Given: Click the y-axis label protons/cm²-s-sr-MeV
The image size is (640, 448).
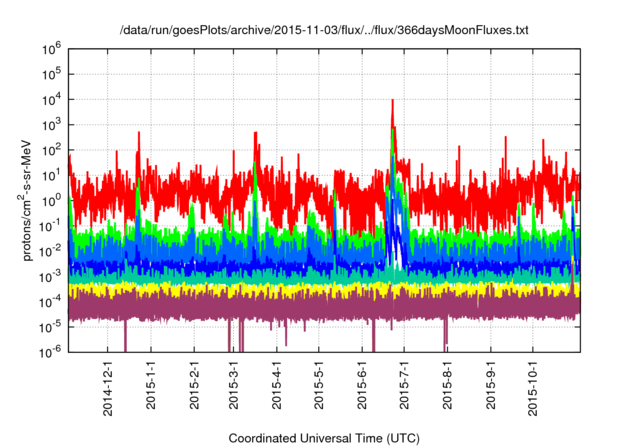Looking at the screenshot, I should point(26,200).
